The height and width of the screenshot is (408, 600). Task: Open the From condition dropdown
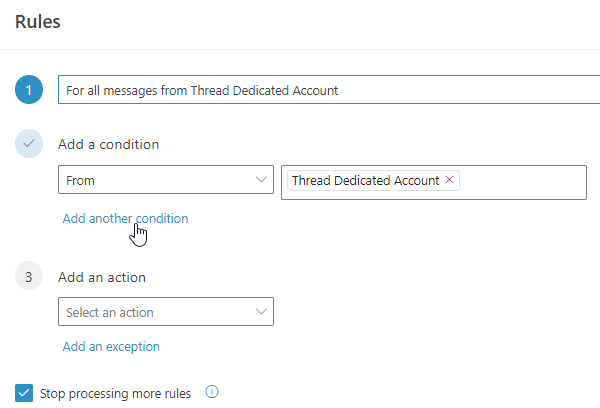(x=166, y=180)
